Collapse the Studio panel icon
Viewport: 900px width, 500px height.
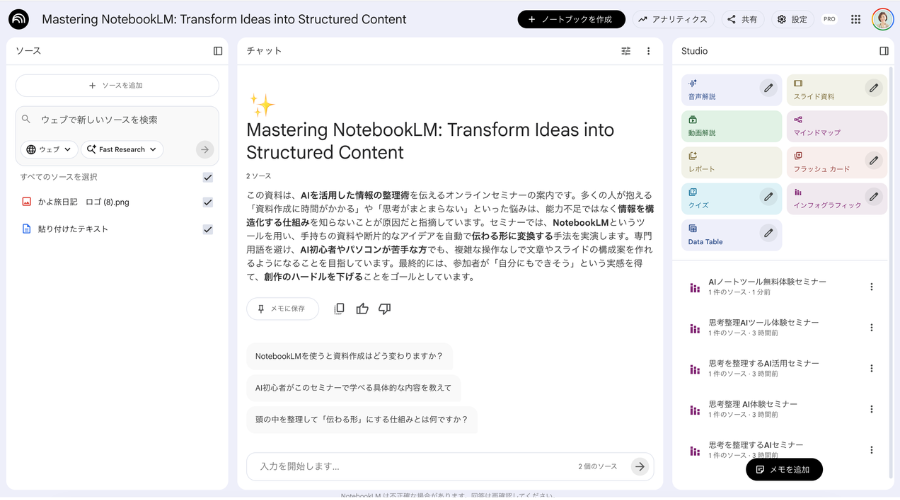pyautogui.click(x=884, y=51)
